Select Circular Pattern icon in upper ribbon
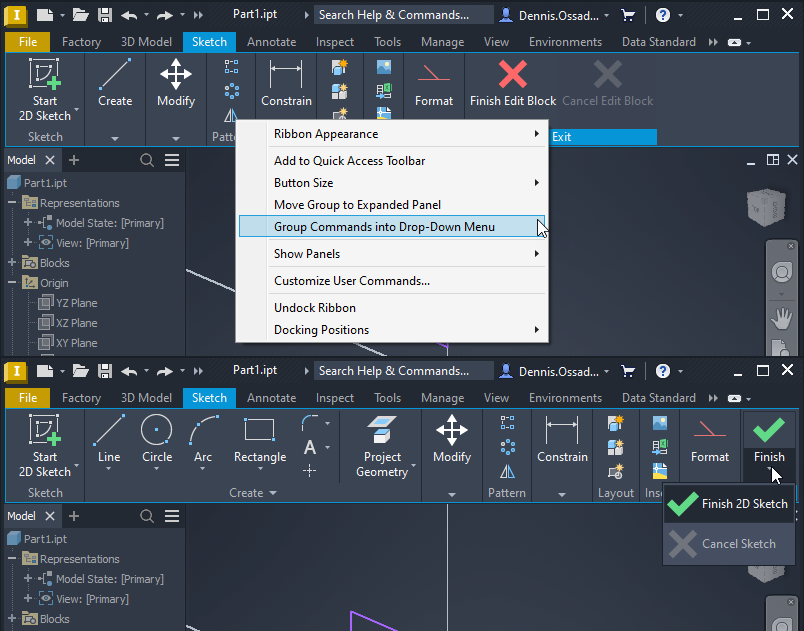 (231, 91)
